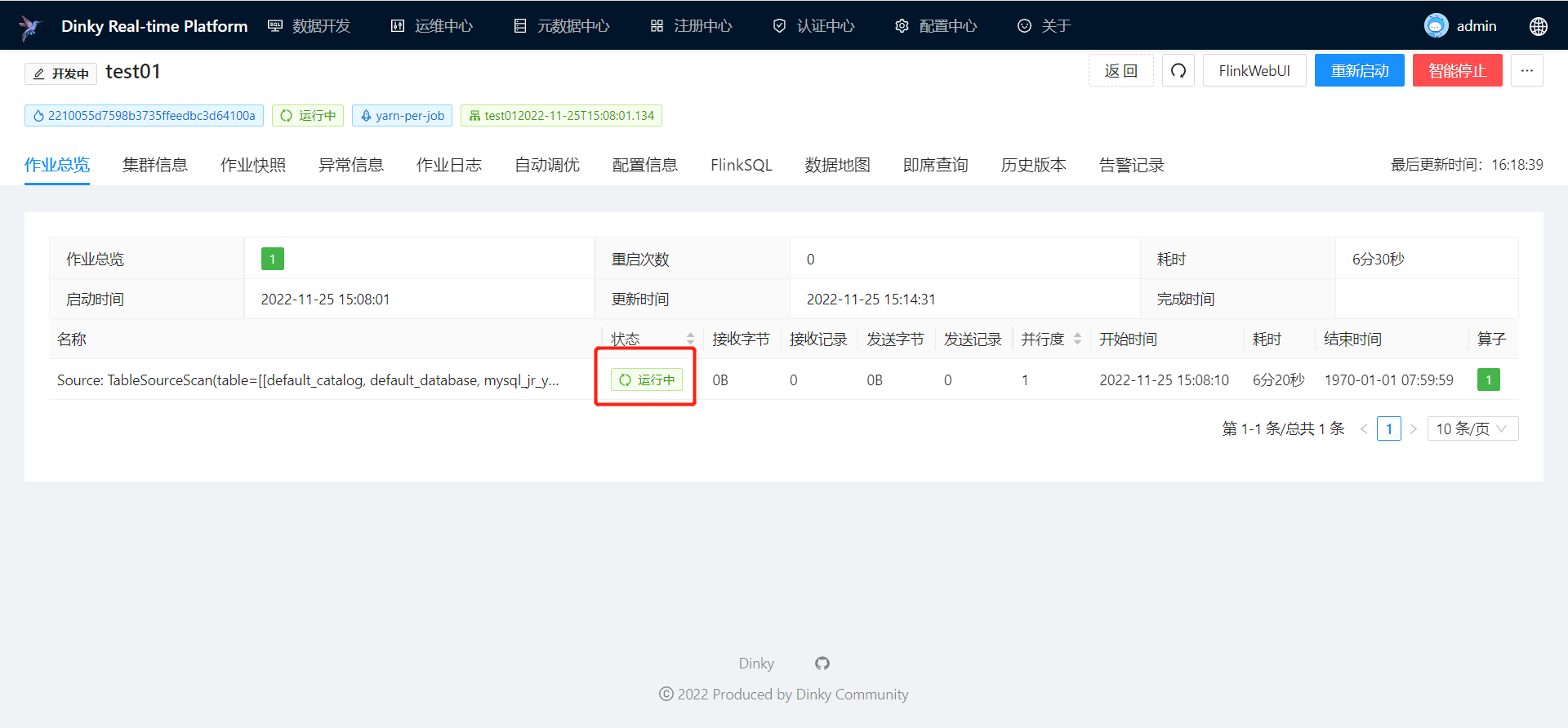Go to next page arrow
Viewport: 1568px width, 728px height.
coord(1414,428)
